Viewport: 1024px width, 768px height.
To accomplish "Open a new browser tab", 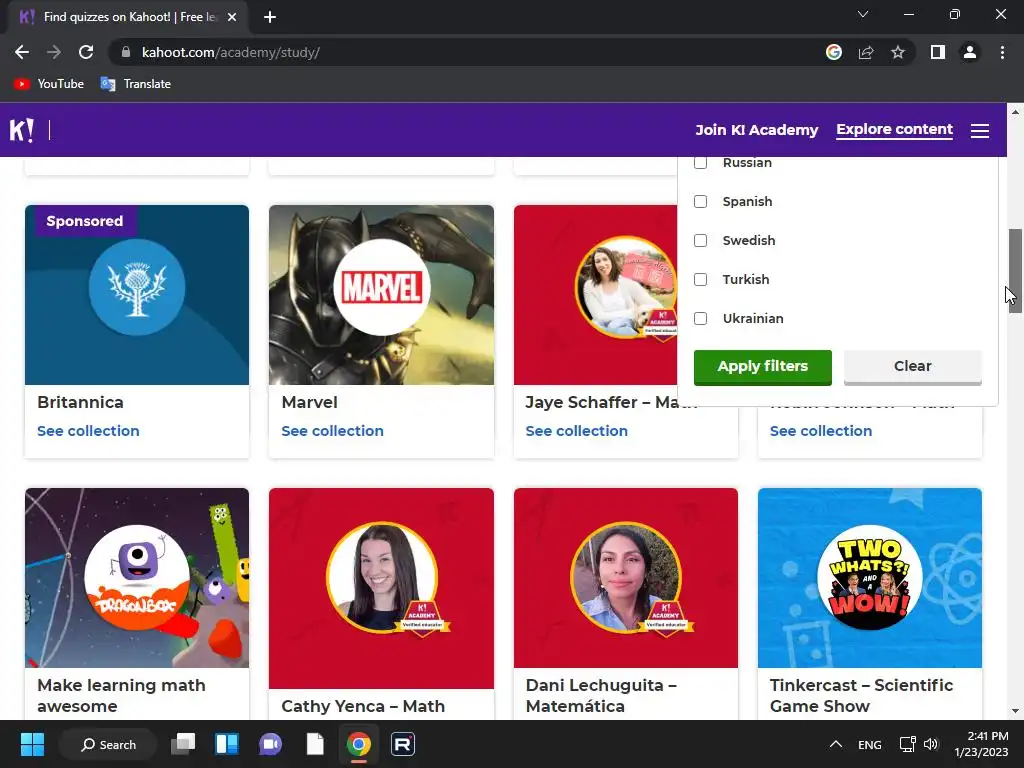I will (270, 17).
